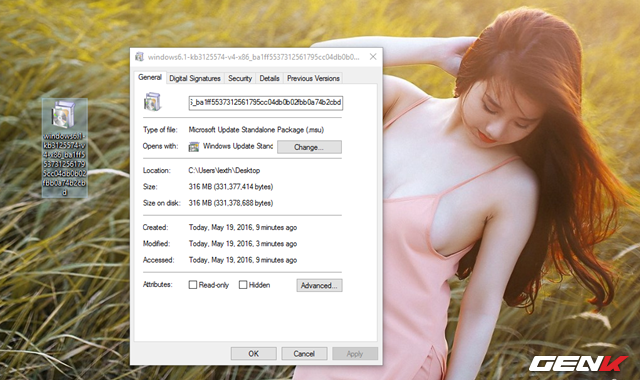Switch to the General tab

150,77
